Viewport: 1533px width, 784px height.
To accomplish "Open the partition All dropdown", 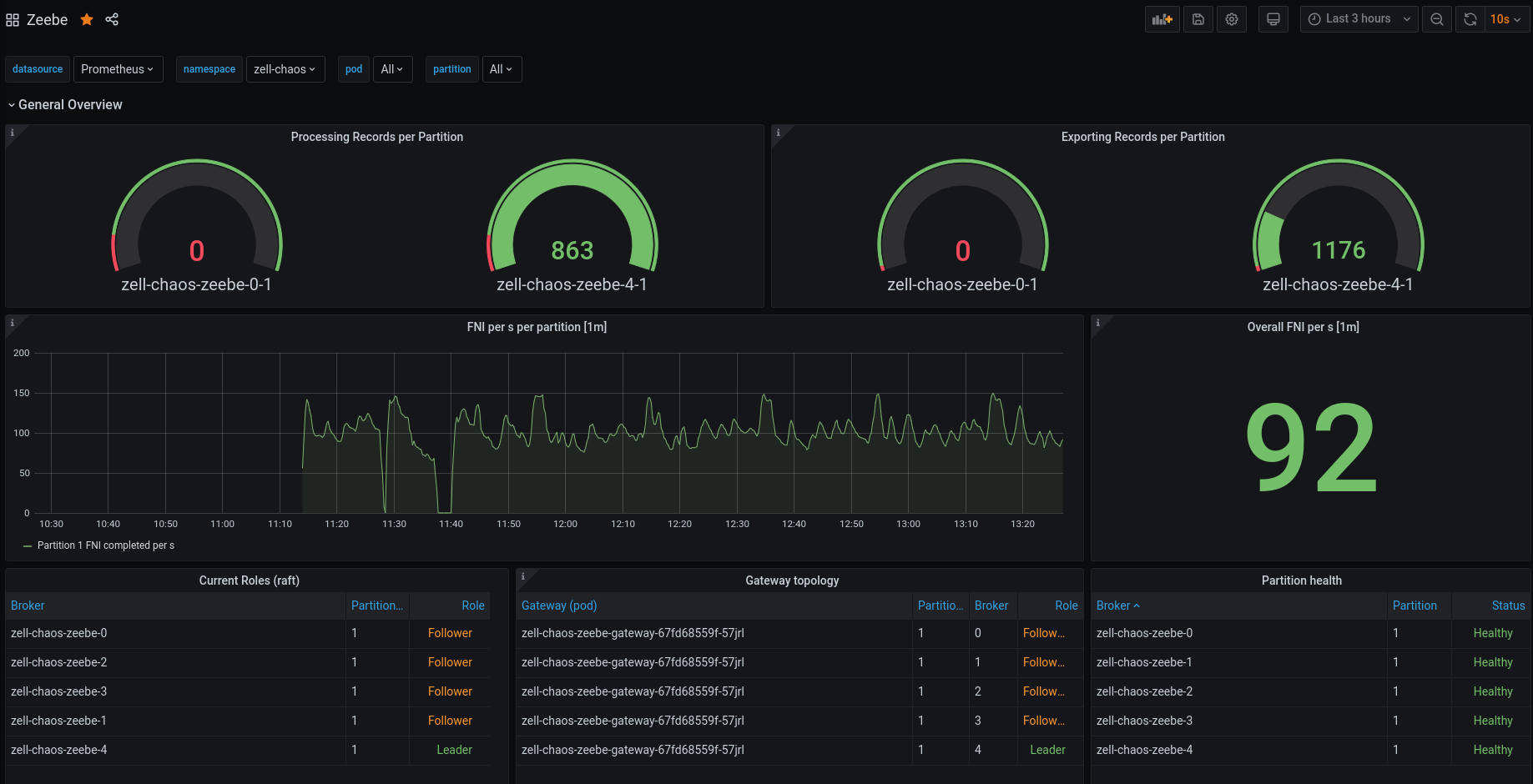I will pos(502,69).
